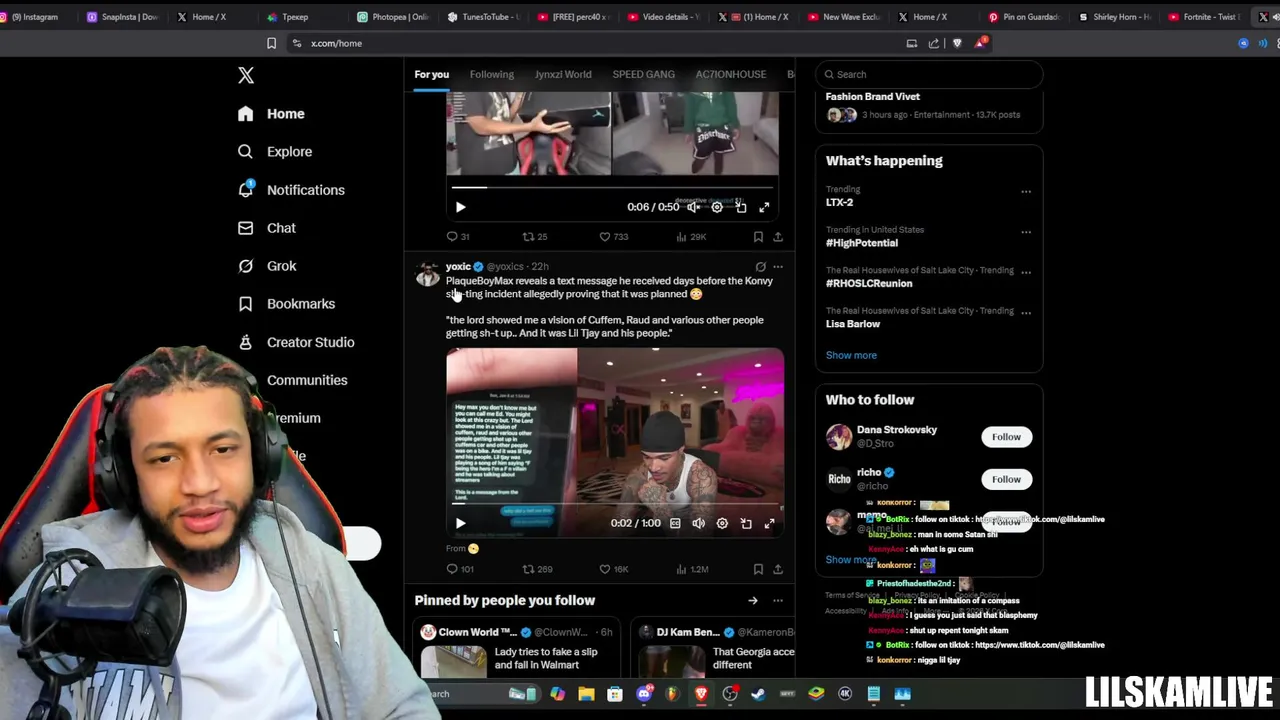
Task: Follow Dana Strokovsky
Action: point(1006,437)
